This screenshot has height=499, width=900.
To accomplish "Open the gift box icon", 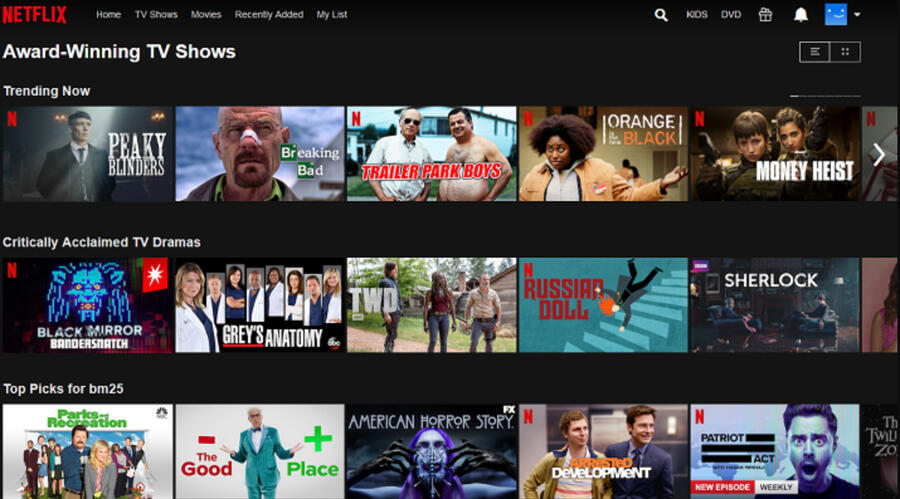I will coord(765,15).
